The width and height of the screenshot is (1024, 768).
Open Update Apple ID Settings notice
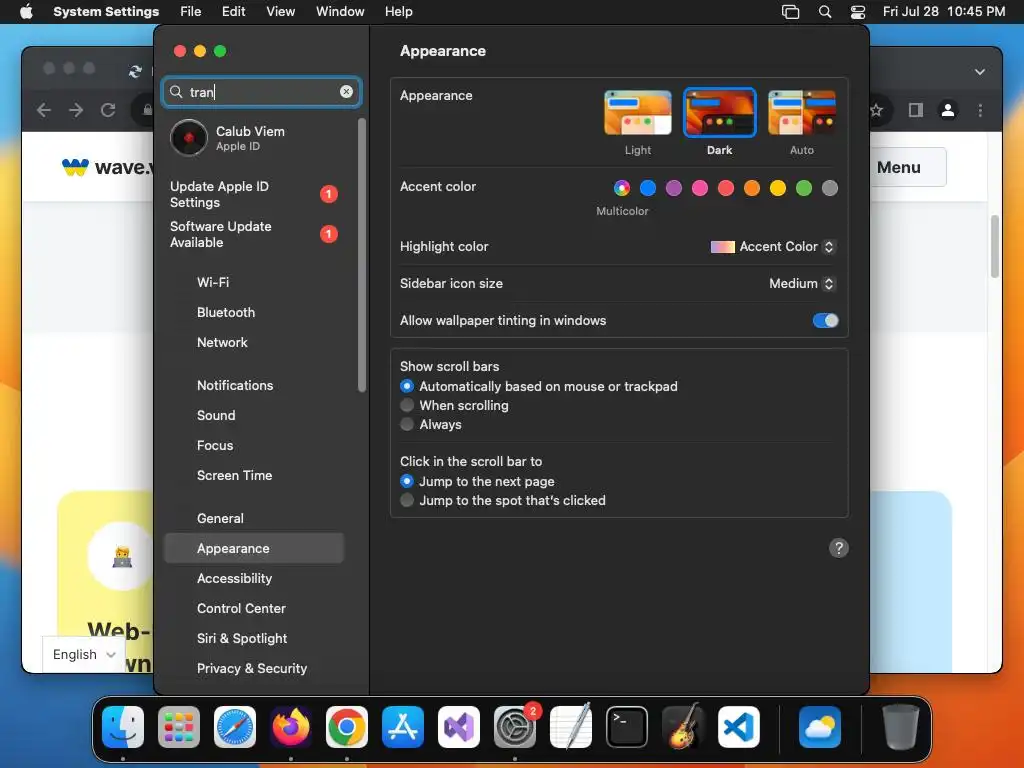[255, 194]
